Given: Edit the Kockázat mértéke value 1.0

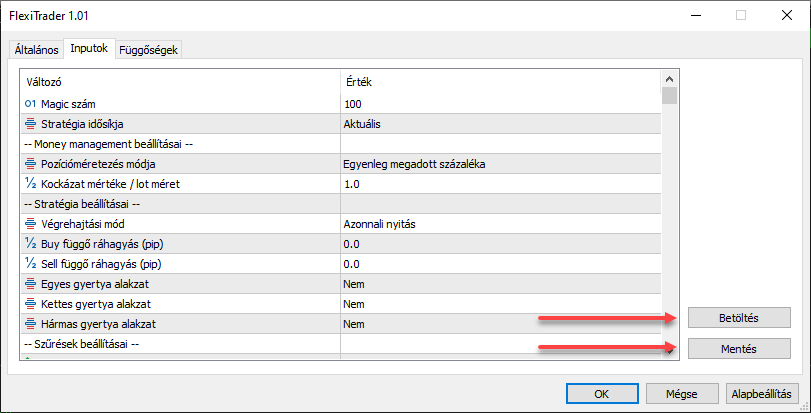Looking at the screenshot, I should coord(500,184).
